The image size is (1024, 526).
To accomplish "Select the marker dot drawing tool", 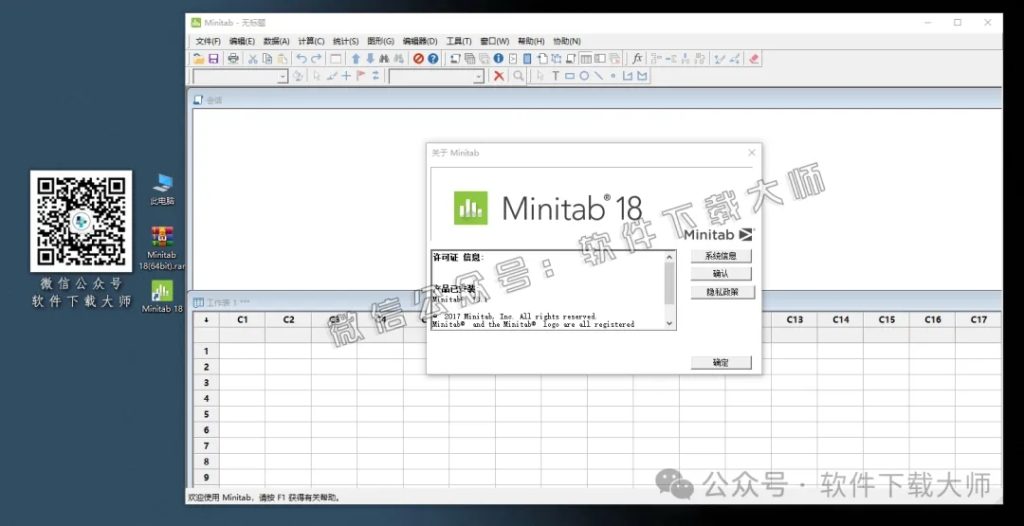I will coord(613,76).
